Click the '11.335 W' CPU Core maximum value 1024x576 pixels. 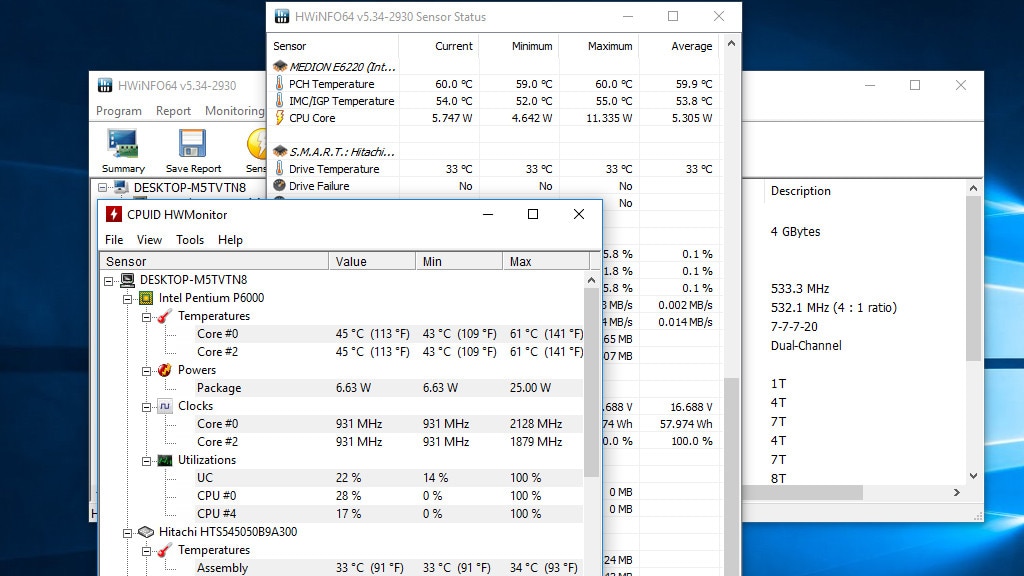coord(609,118)
